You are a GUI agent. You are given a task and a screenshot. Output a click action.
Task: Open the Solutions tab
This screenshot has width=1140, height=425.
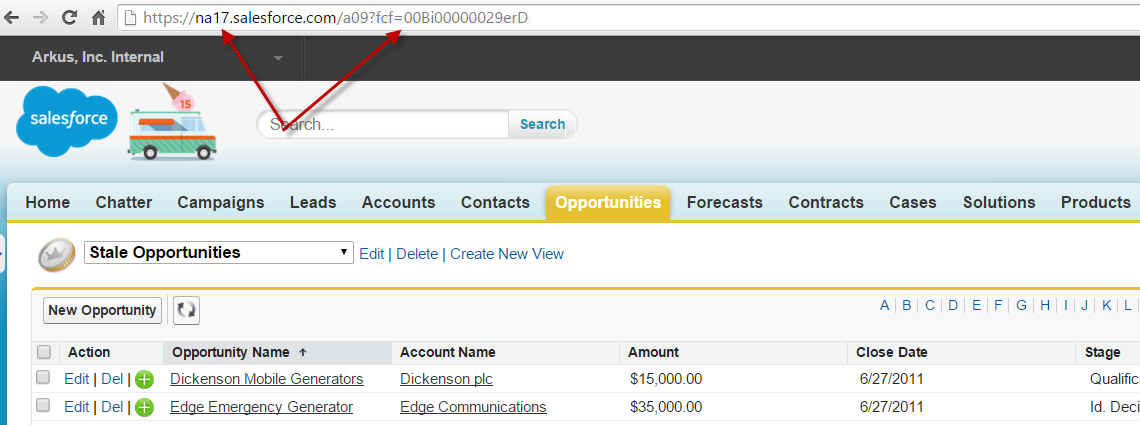(x=999, y=202)
